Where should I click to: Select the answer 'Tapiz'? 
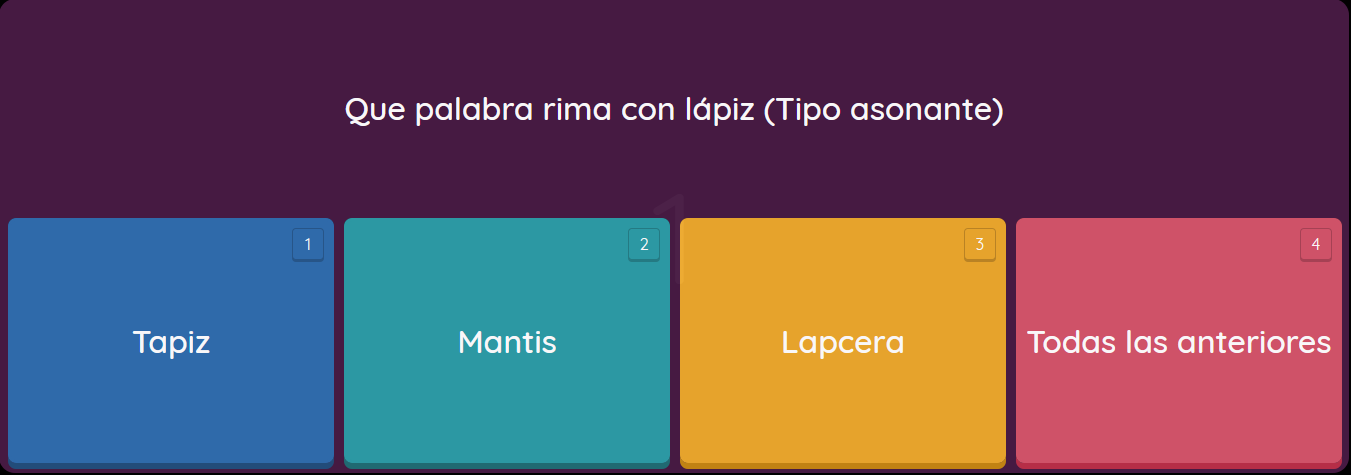[x=171, y=342]
